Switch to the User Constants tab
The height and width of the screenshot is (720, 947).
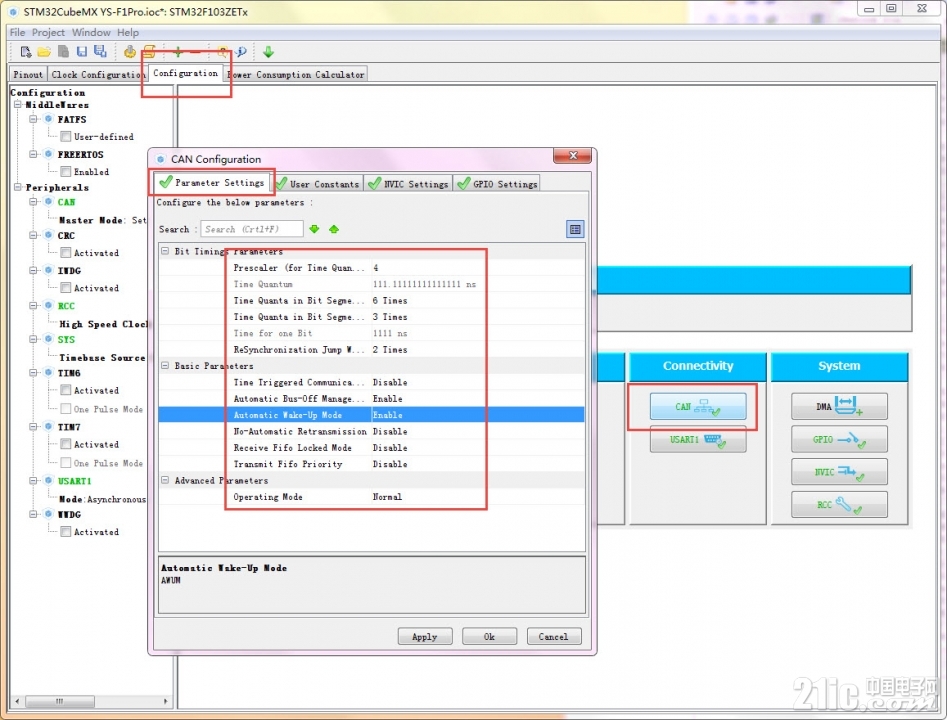pos(318,184)
